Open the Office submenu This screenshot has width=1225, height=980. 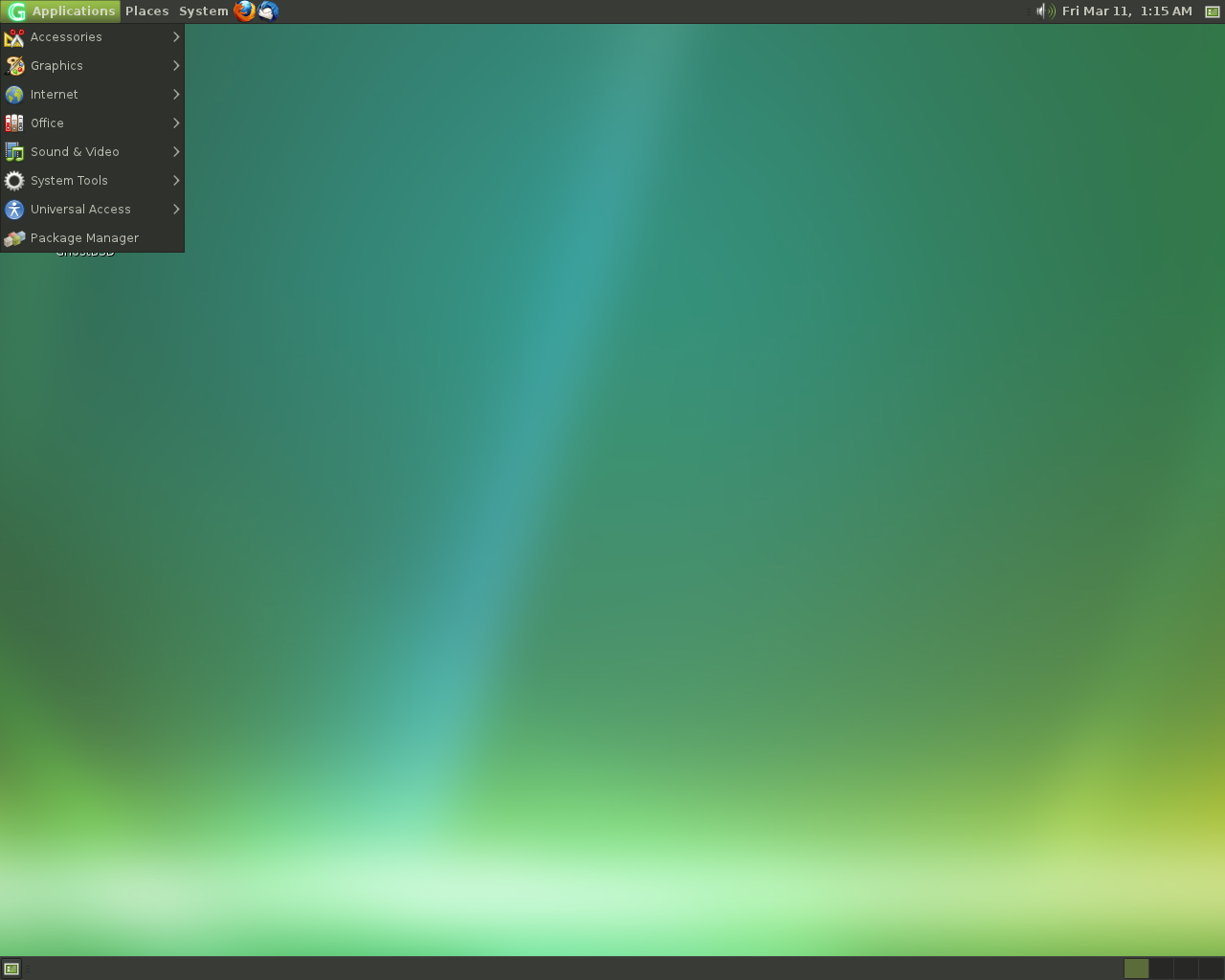[92, 123]
